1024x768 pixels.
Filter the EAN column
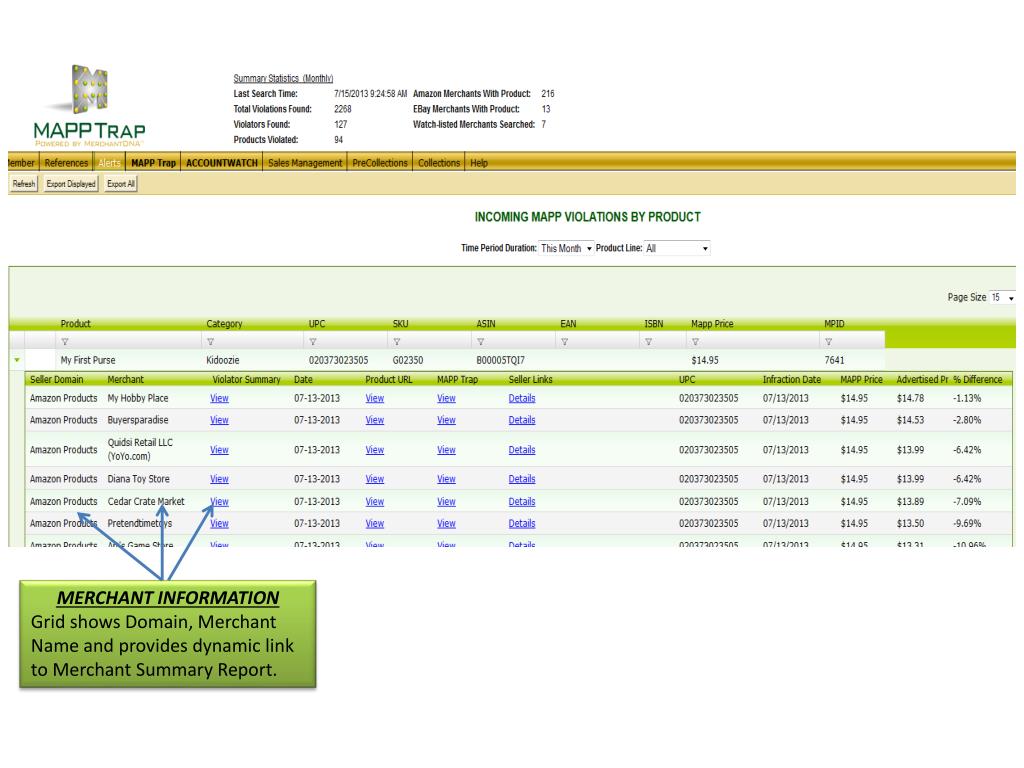coord(564,342)
